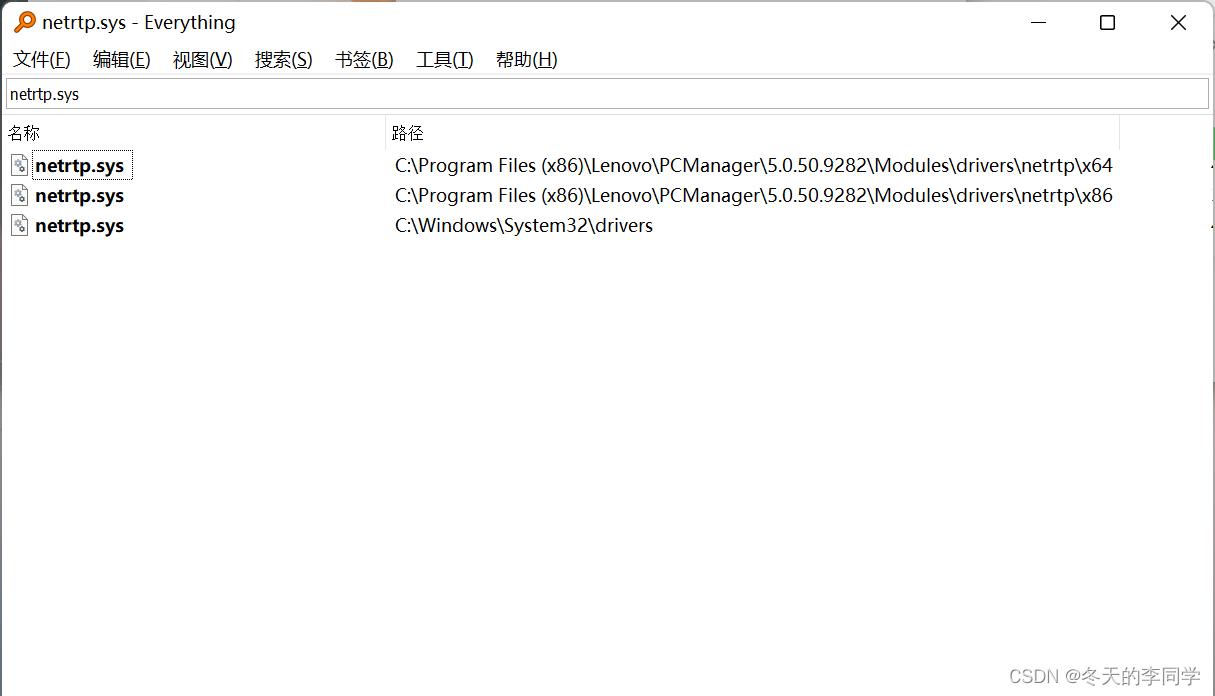Open the 工具(T) menu
This screenshot has height=696, width=1215.
pos(445,60)
